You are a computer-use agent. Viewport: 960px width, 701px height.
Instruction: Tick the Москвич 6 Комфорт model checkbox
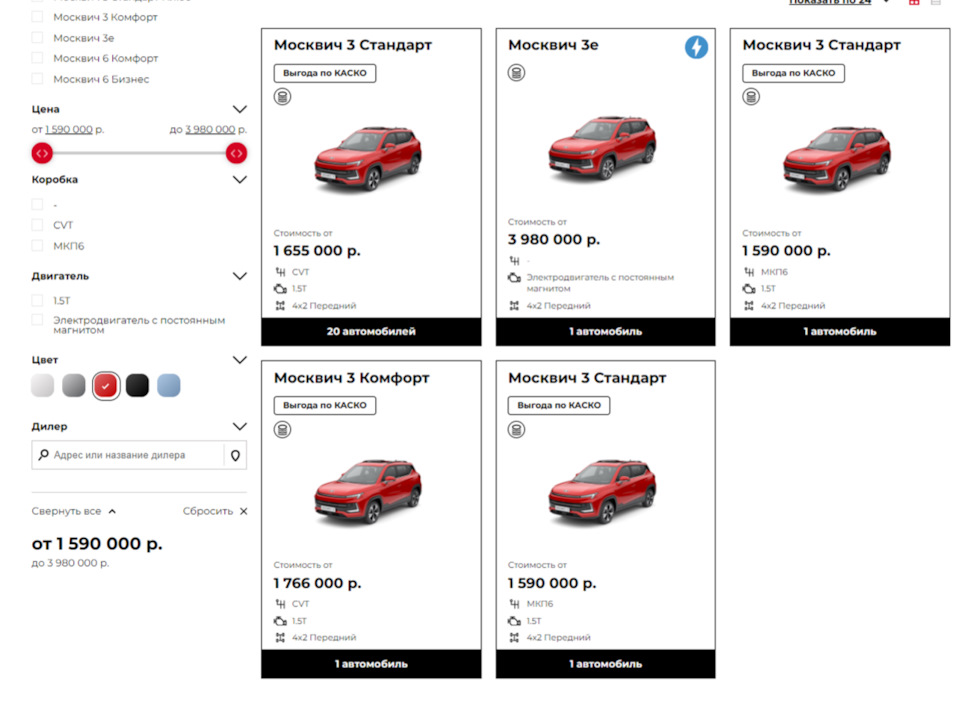click(x=37, y=58)
